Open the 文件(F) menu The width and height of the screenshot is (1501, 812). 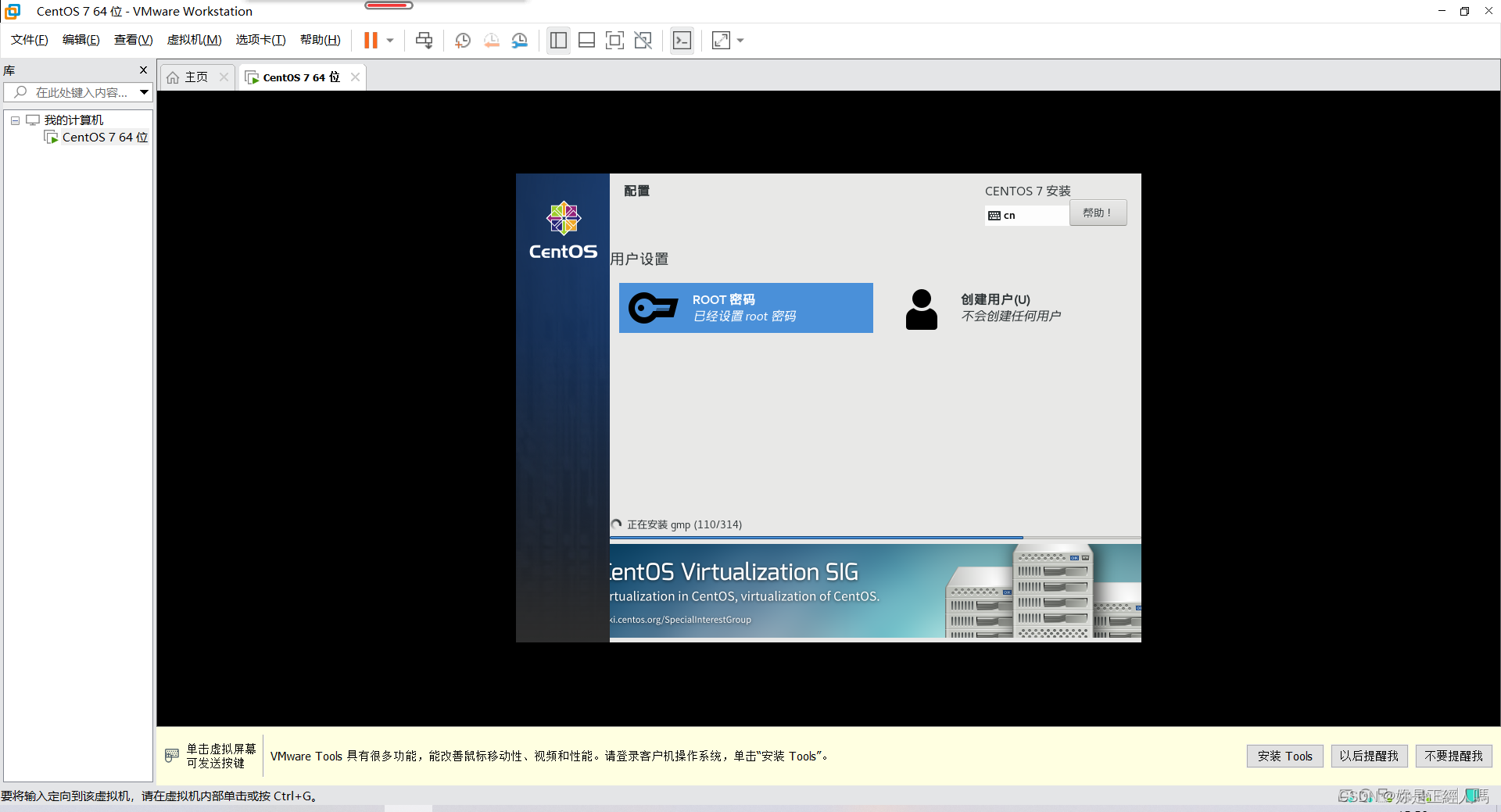tap(30, 40)
